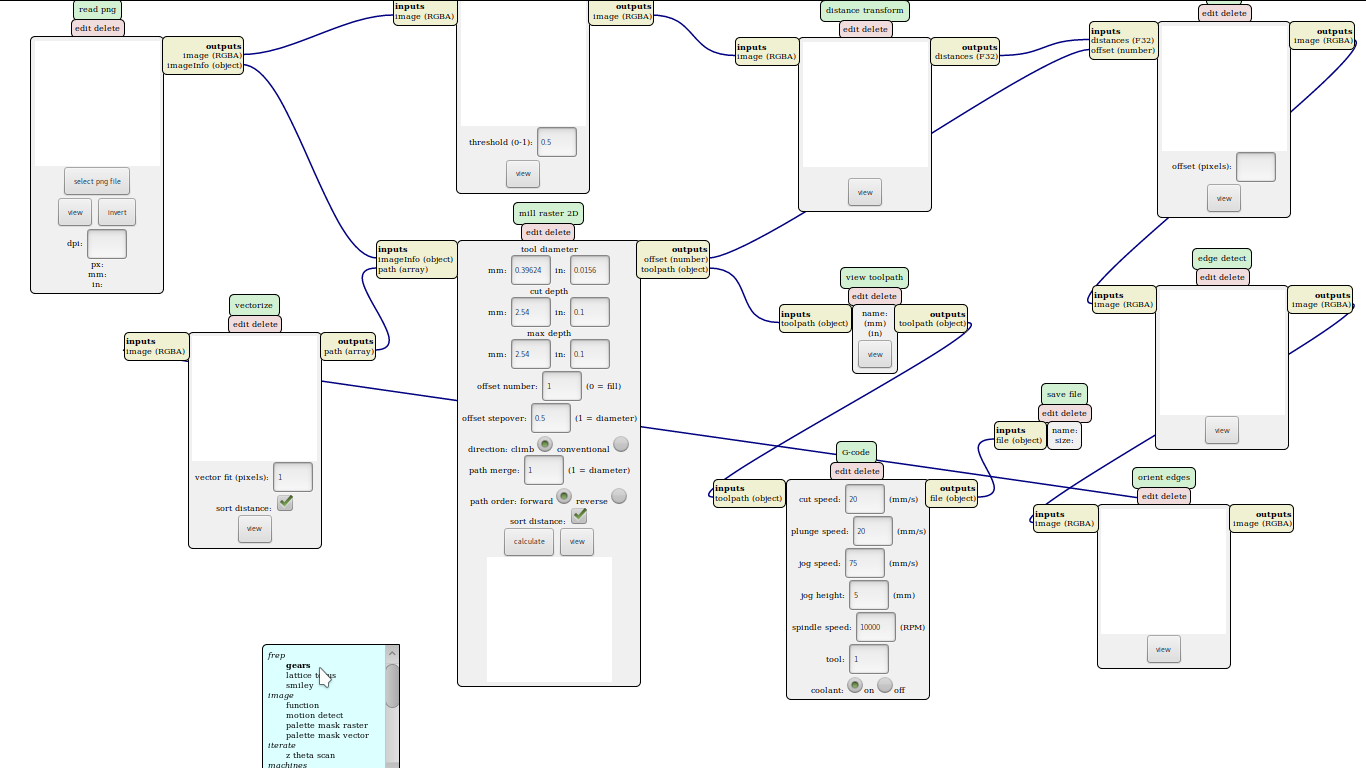Choose forward path order
Image resolution: width=1366 pixels, height=768 pixels.
point(564,496)
